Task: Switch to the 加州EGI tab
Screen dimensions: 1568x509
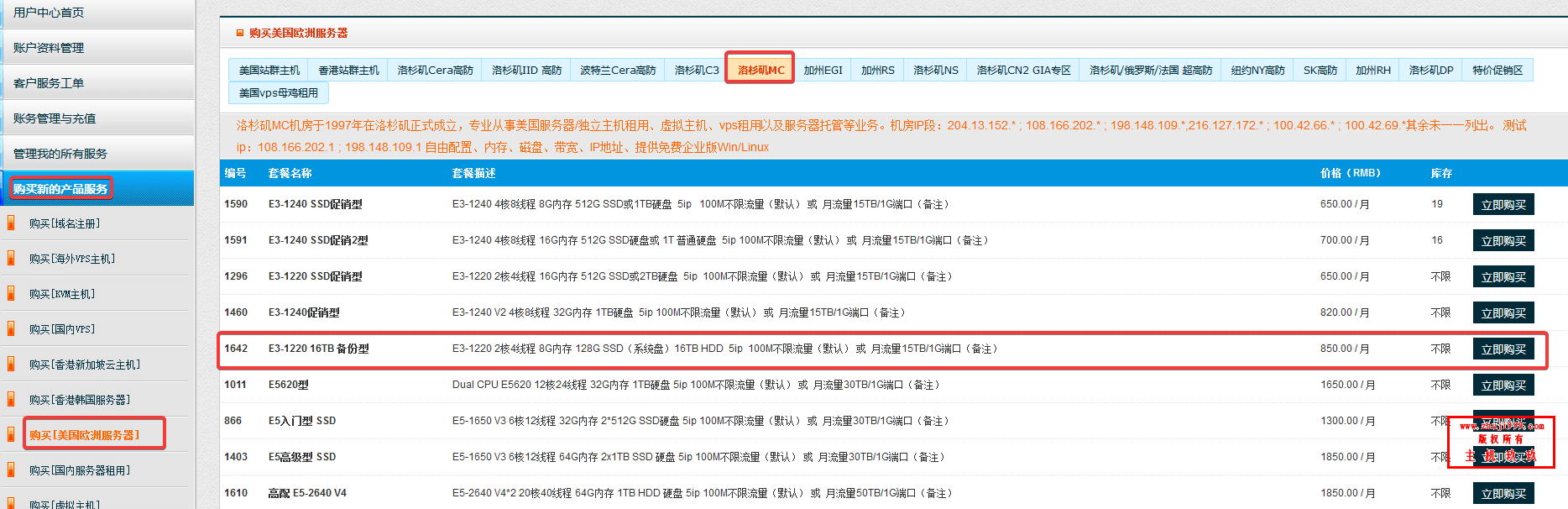Action: click(x=823, y=71)
